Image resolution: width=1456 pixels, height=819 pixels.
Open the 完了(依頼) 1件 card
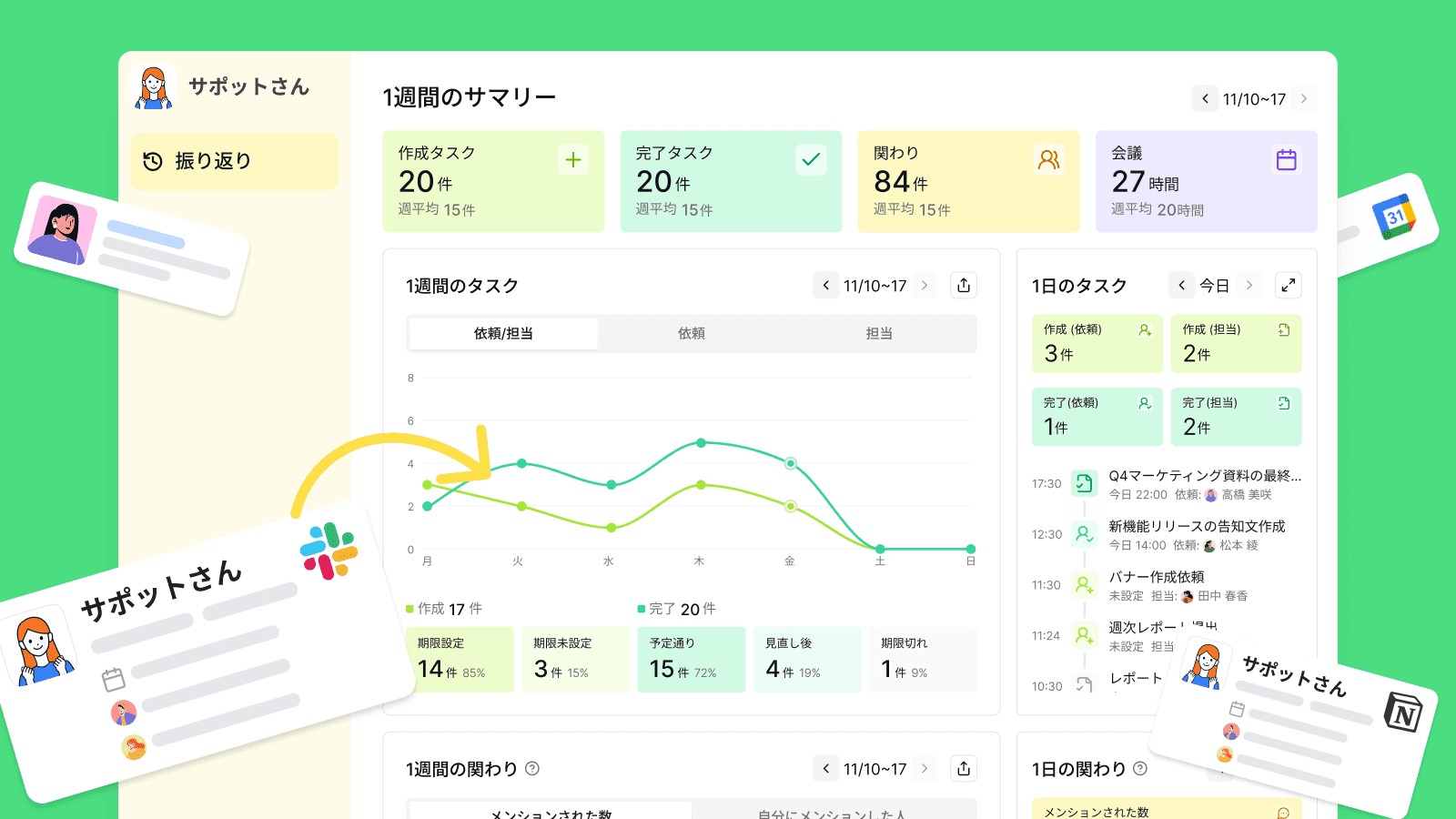(x=1097, y=417)
